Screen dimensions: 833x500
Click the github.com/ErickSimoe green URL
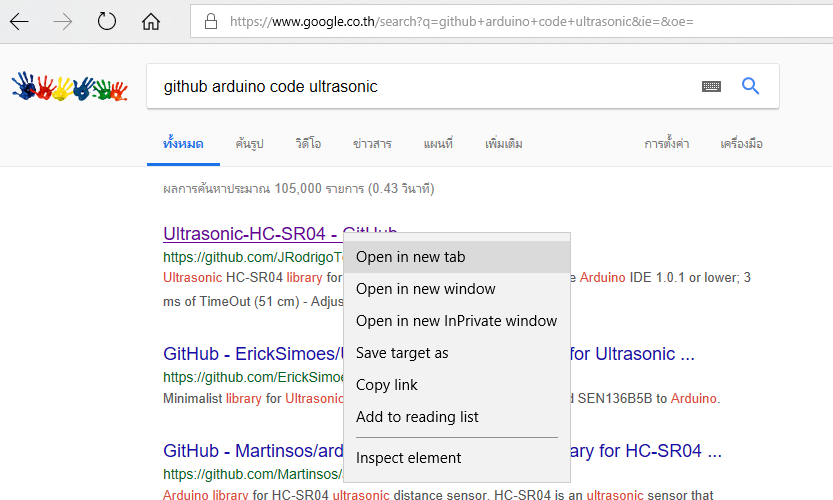click(253, 377)
